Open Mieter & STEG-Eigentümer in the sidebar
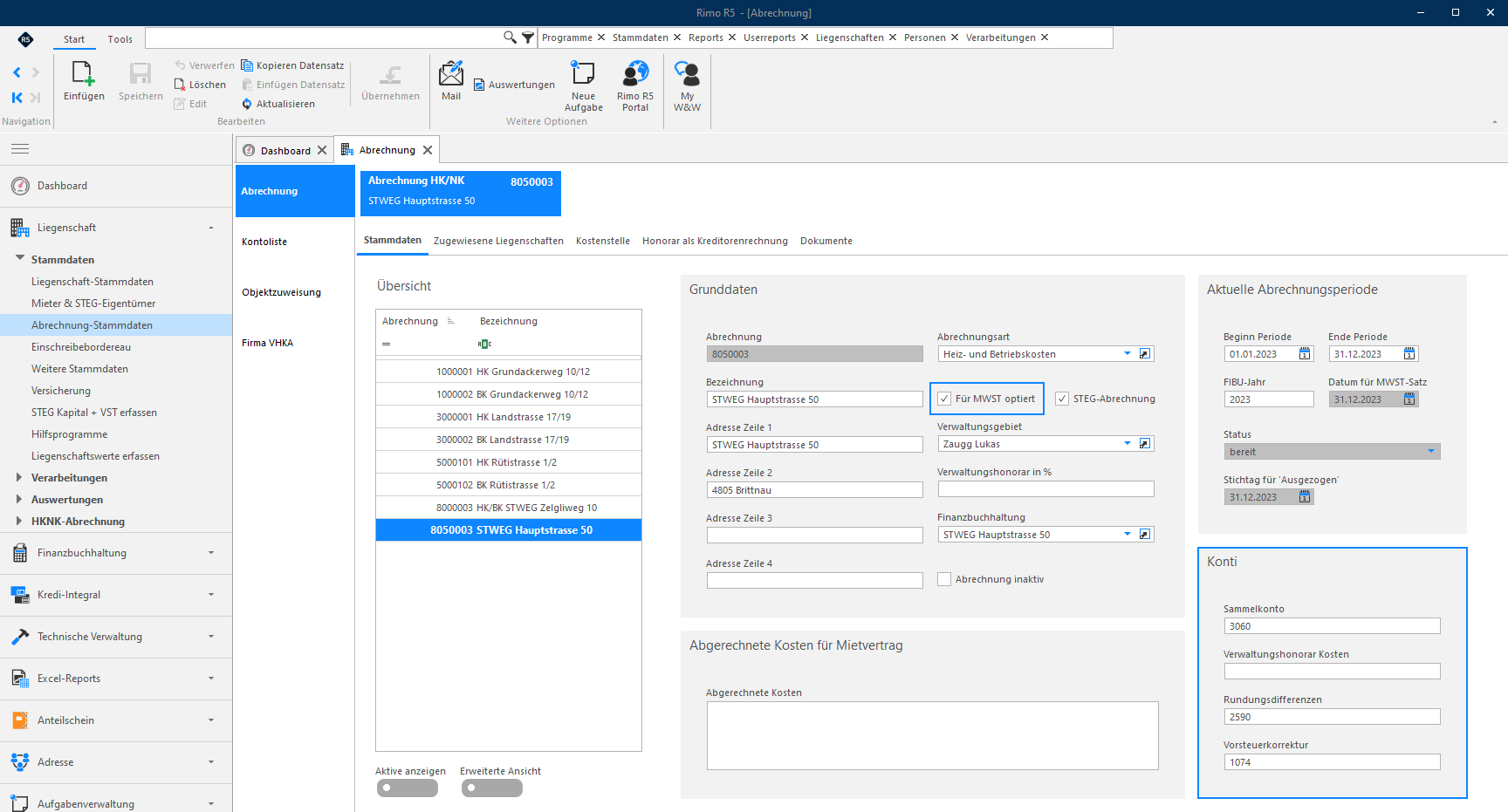The image size is (1508, 812). point(93,304)
